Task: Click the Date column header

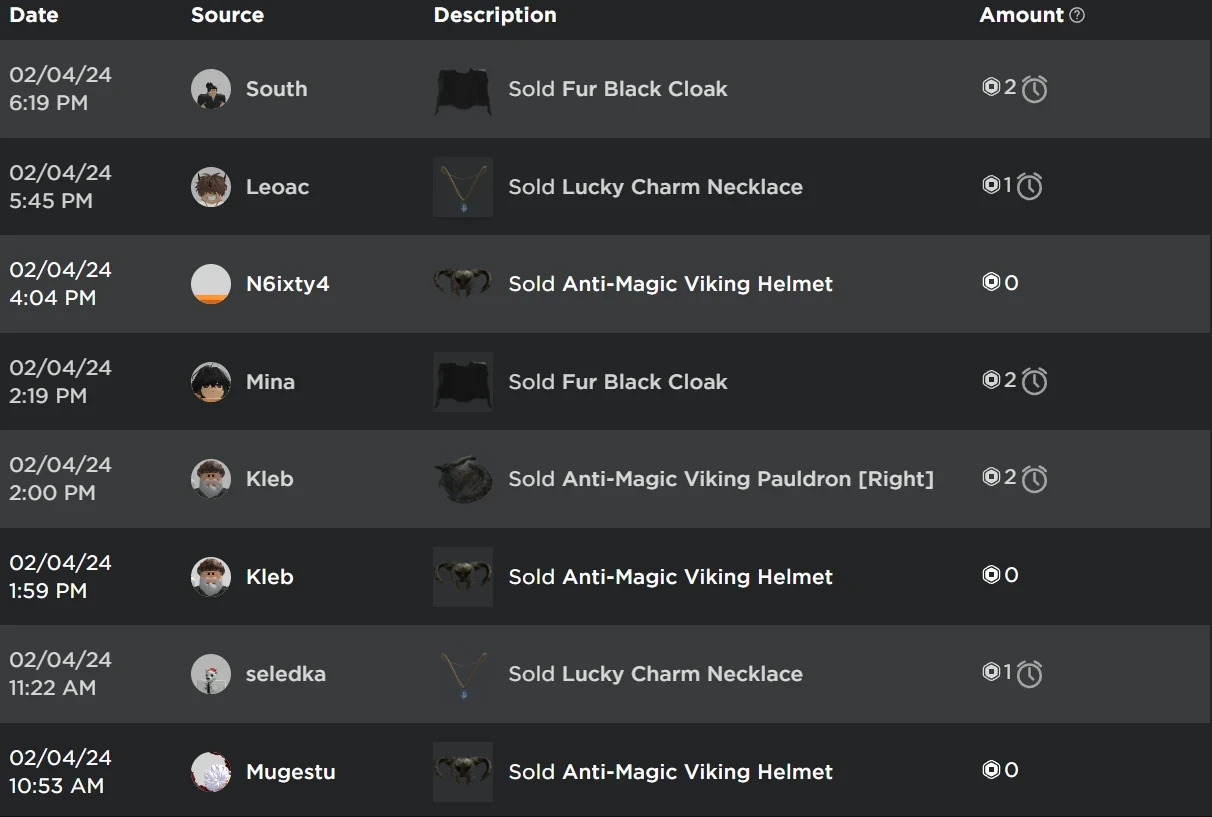Action: pyautogui.click(x=33, y=15)
